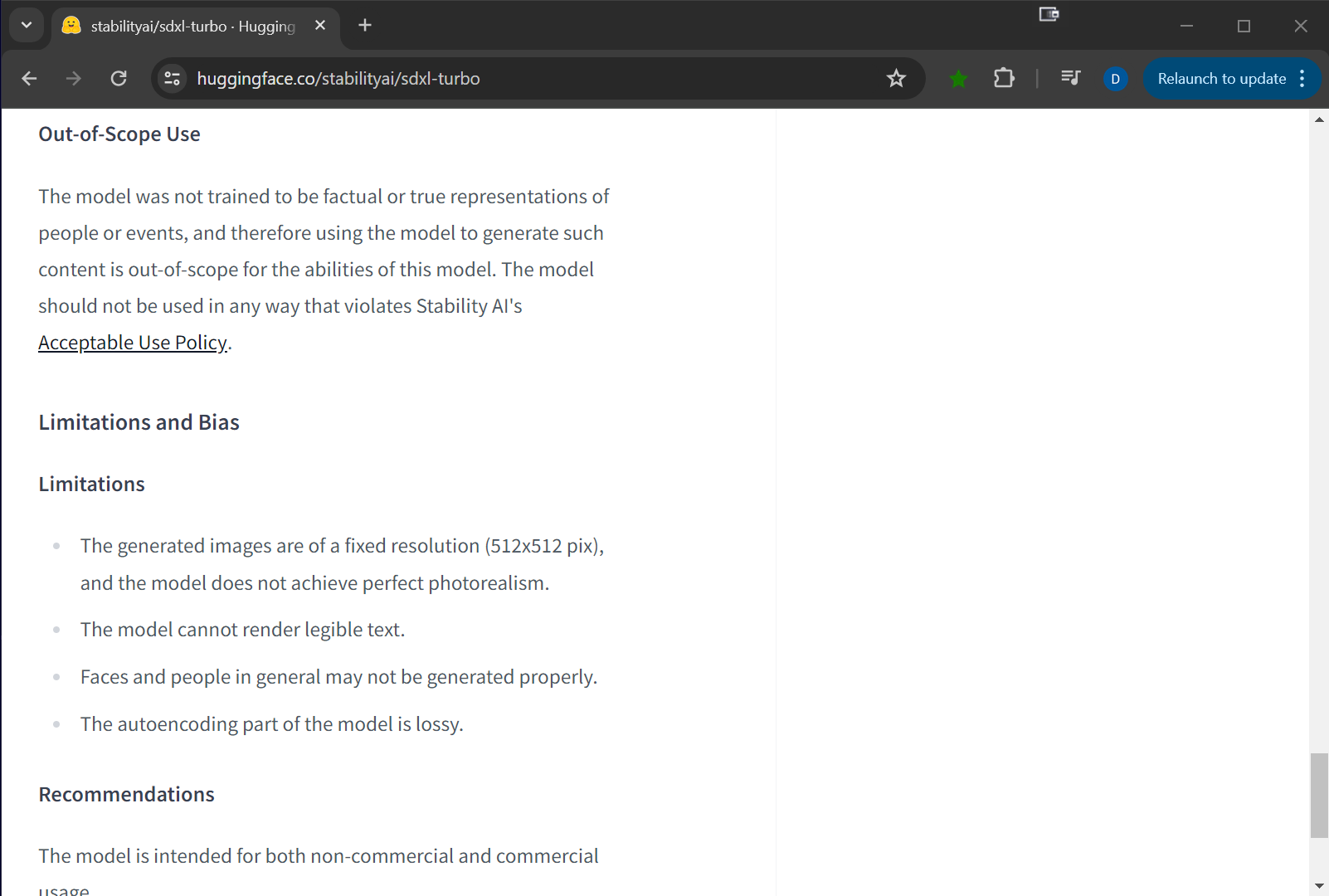Click the scrollbar down arrow

[x=1319, y=887]
